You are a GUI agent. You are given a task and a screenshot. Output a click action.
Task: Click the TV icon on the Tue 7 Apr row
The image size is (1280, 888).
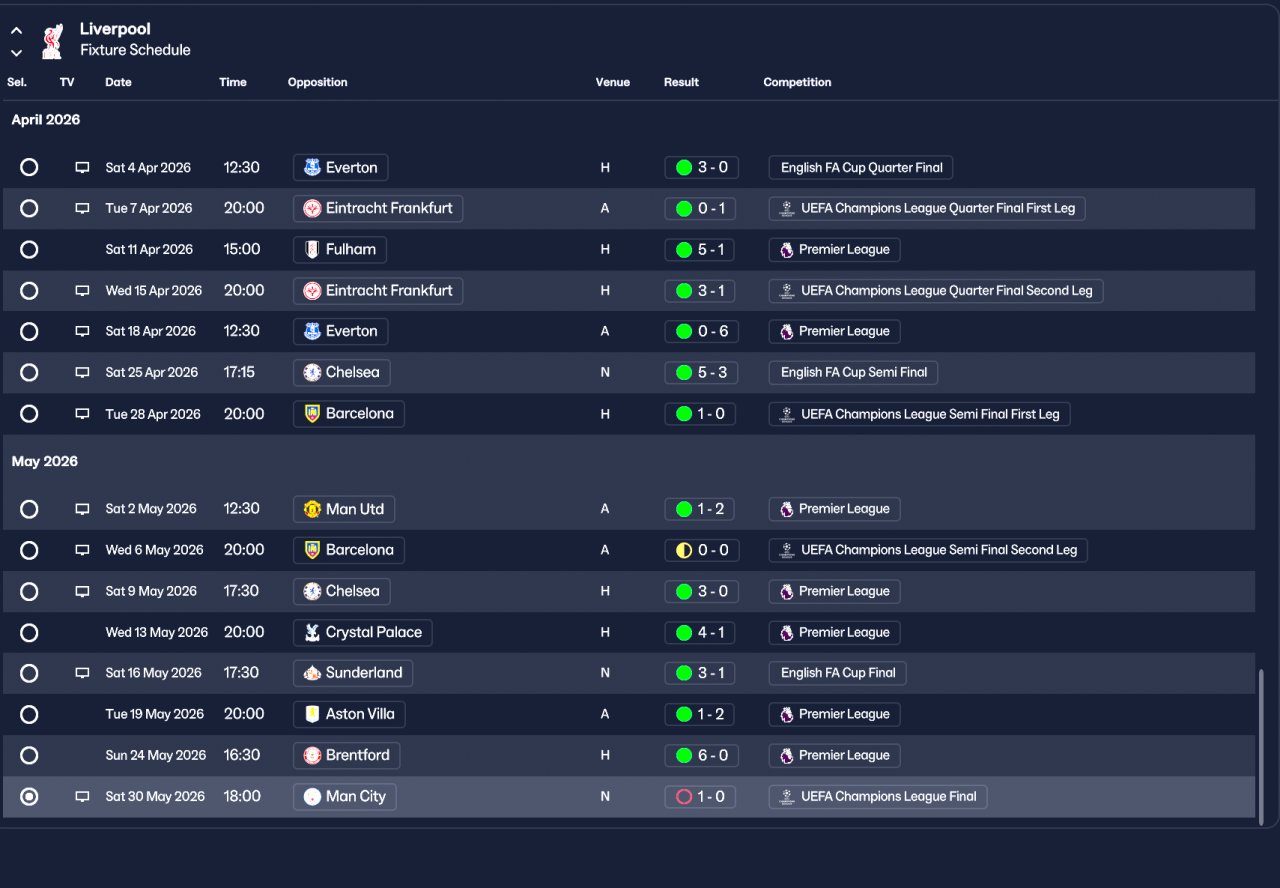pyautogui.click(x=82, y=209)
